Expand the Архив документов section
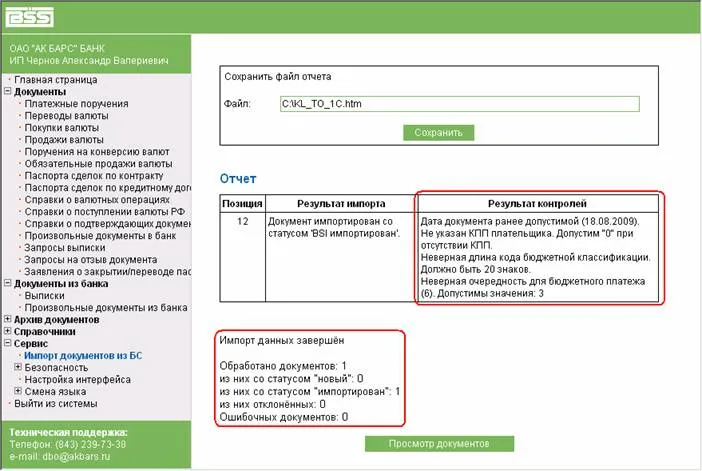This screenshot has width=702, height=471. point(7,319)
